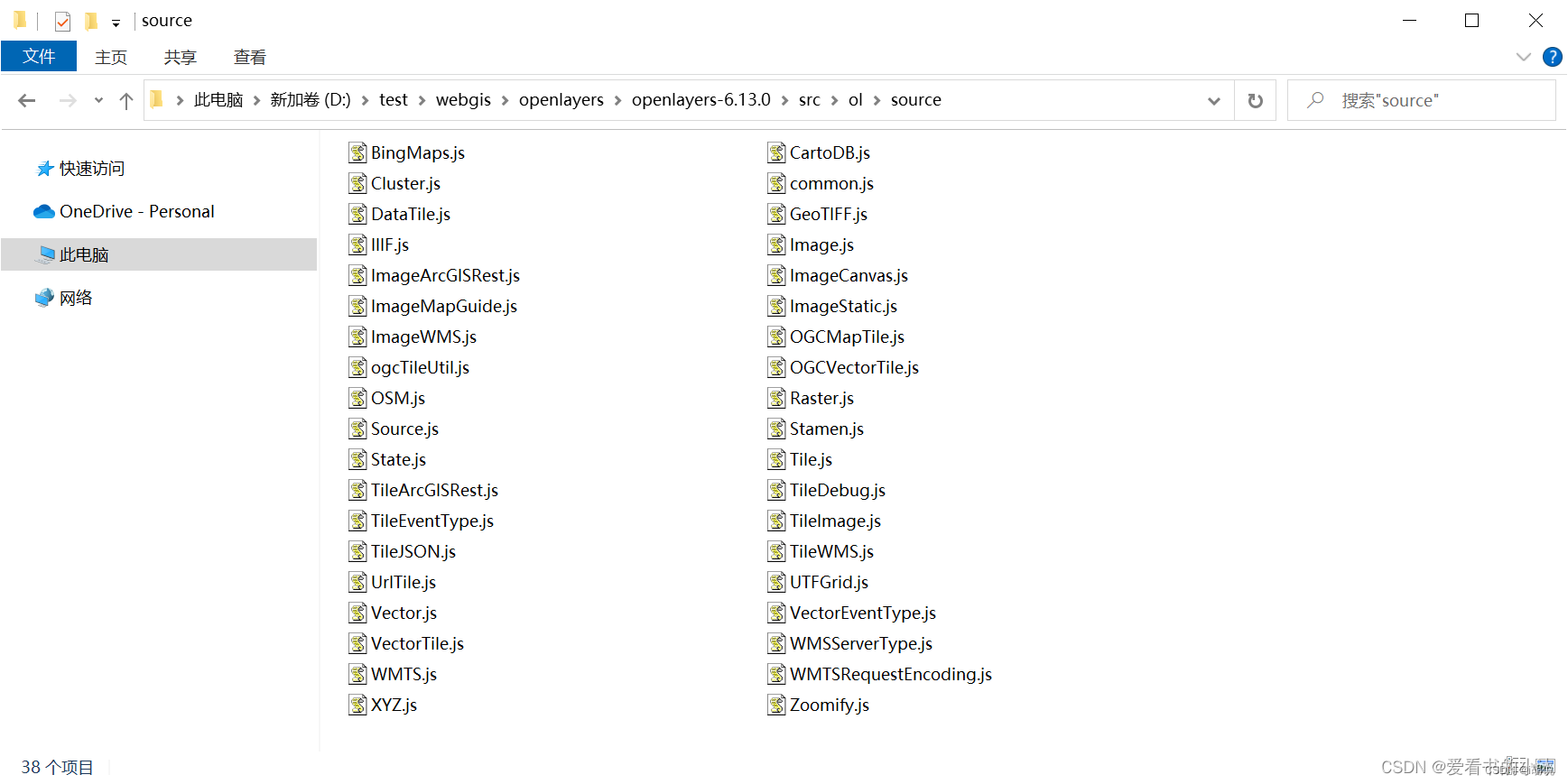Screen dimensions: 1568x784
Task: Select OneDrive - Personal in navigation pane
Action: [x=137, y=212]
